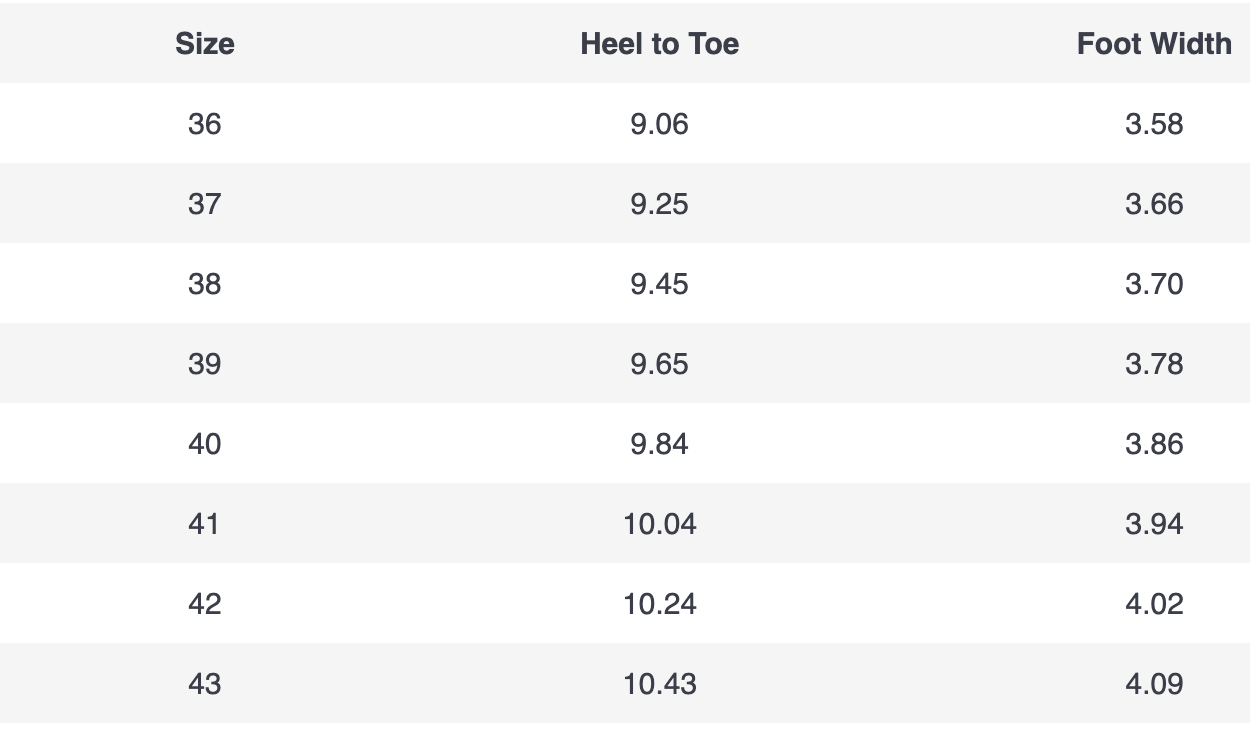Select the 9.06 heel to toe value
The image size is (1250, 752).
(x=659, y=124)
